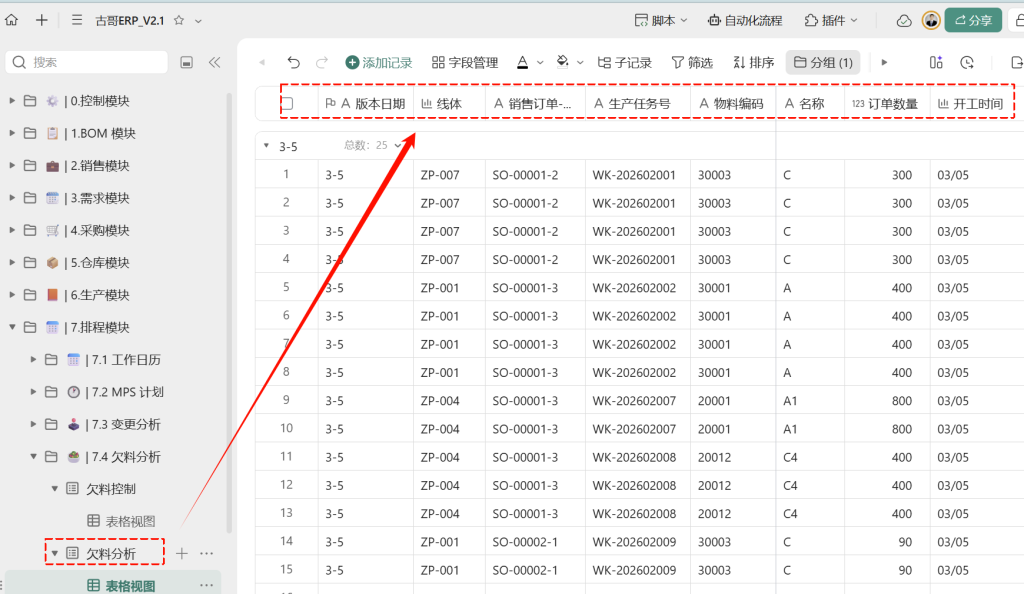Select 欠料控制 table
The image size is (1024, 594).
coord(111,489)
